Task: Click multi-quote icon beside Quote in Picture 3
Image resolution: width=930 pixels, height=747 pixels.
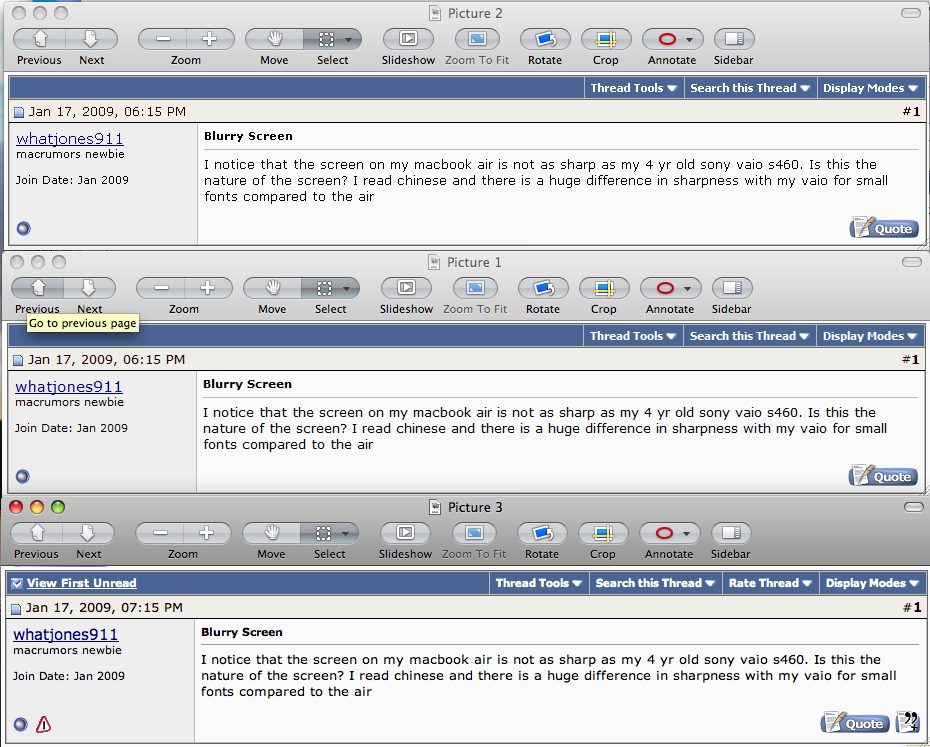Action: pyautogui.click(x=907, y=721)
